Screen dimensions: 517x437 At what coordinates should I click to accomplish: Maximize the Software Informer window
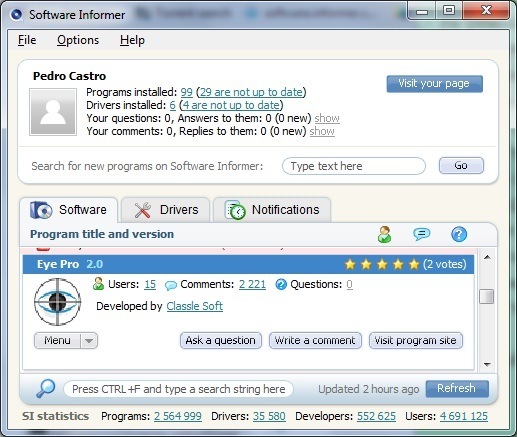[449, 11]
